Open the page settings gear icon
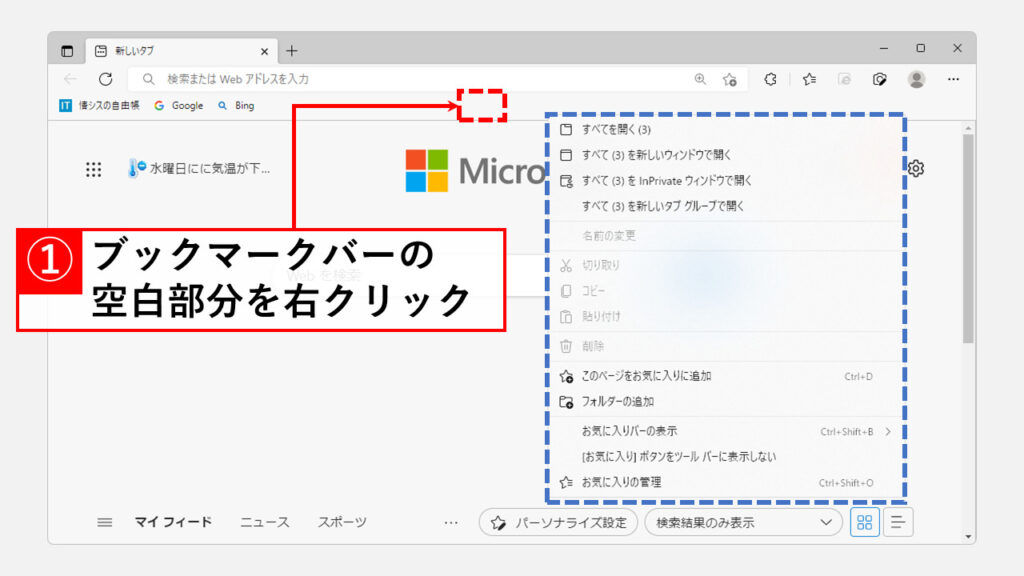Screen dimensions: 1024x576 (x=915, y=168)
